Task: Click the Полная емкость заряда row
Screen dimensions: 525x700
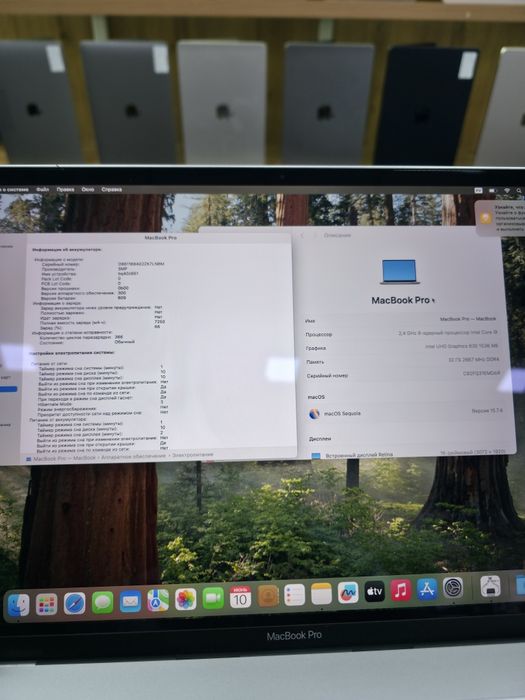Action: pos(102,322)
